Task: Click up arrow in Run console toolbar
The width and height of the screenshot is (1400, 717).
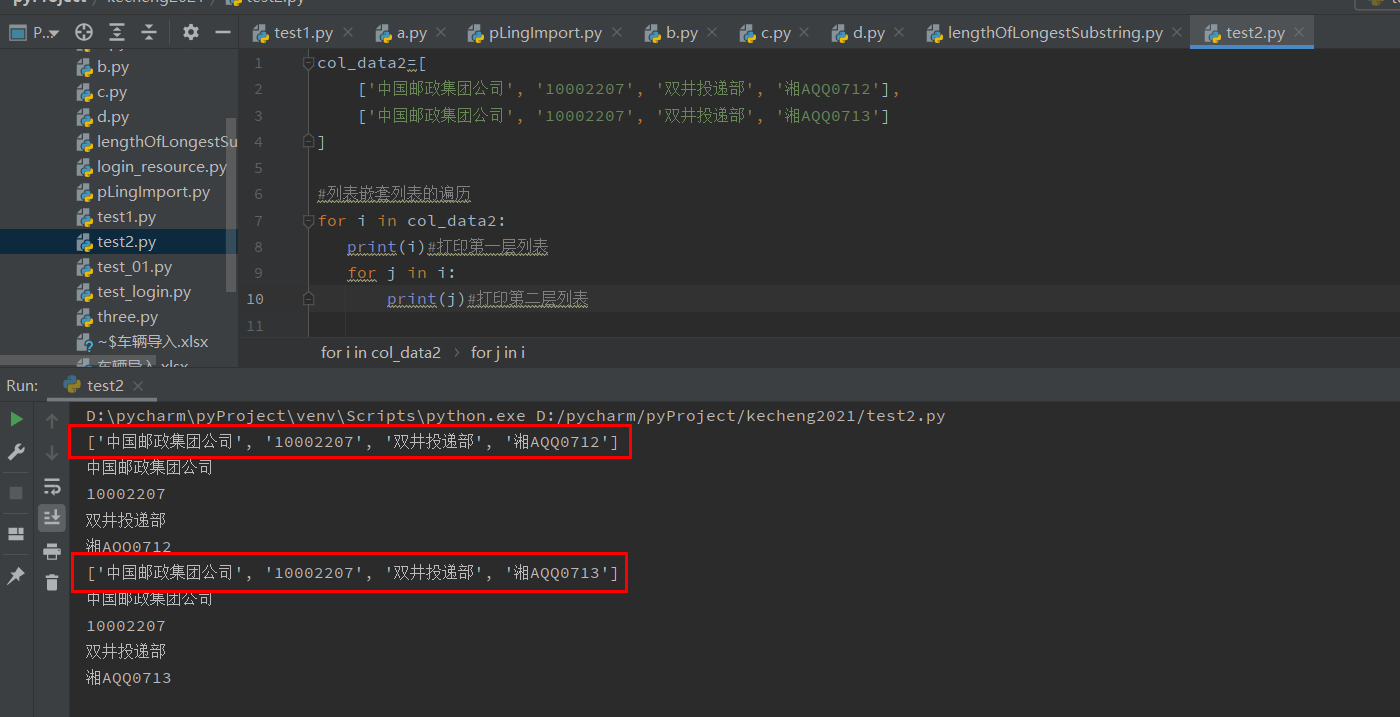Action: (52, 421)
